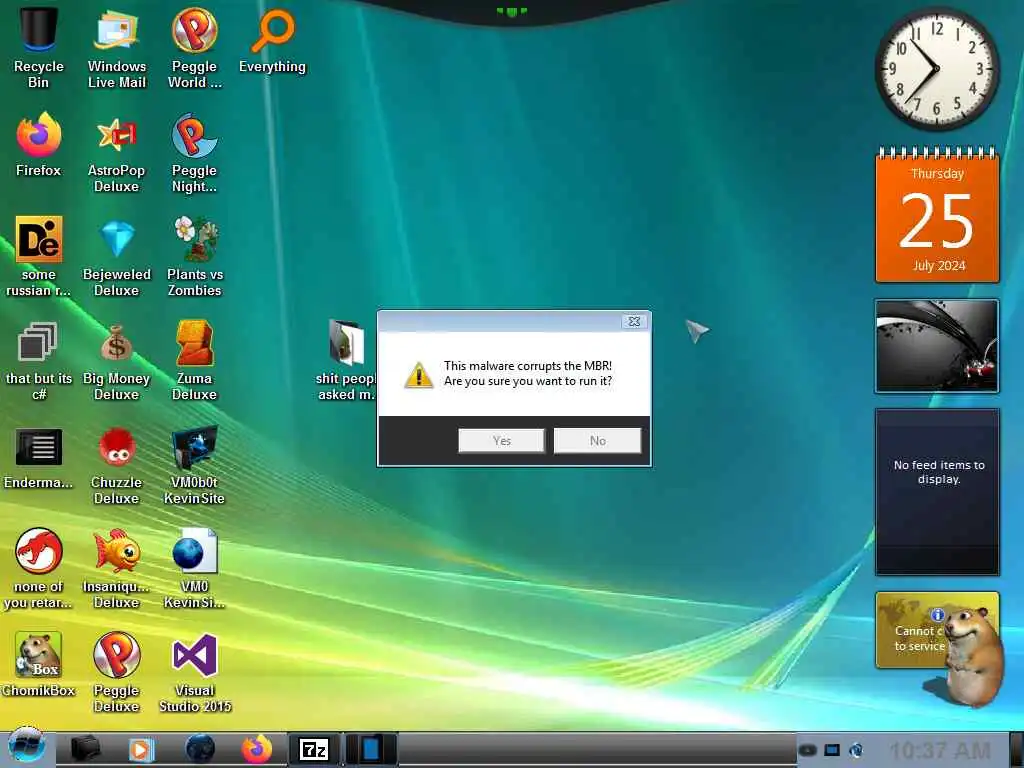Open the media player taskbar icon
This screenshot has width=1024, height=768.
point(140,750)
